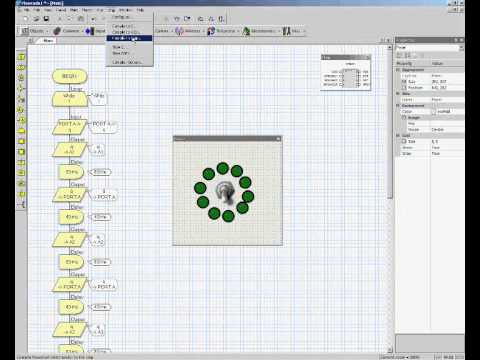Viewport: 480px width, 360px height.
Task: Click the Open file toolbar icon
Action: click(x=36, y=19)
